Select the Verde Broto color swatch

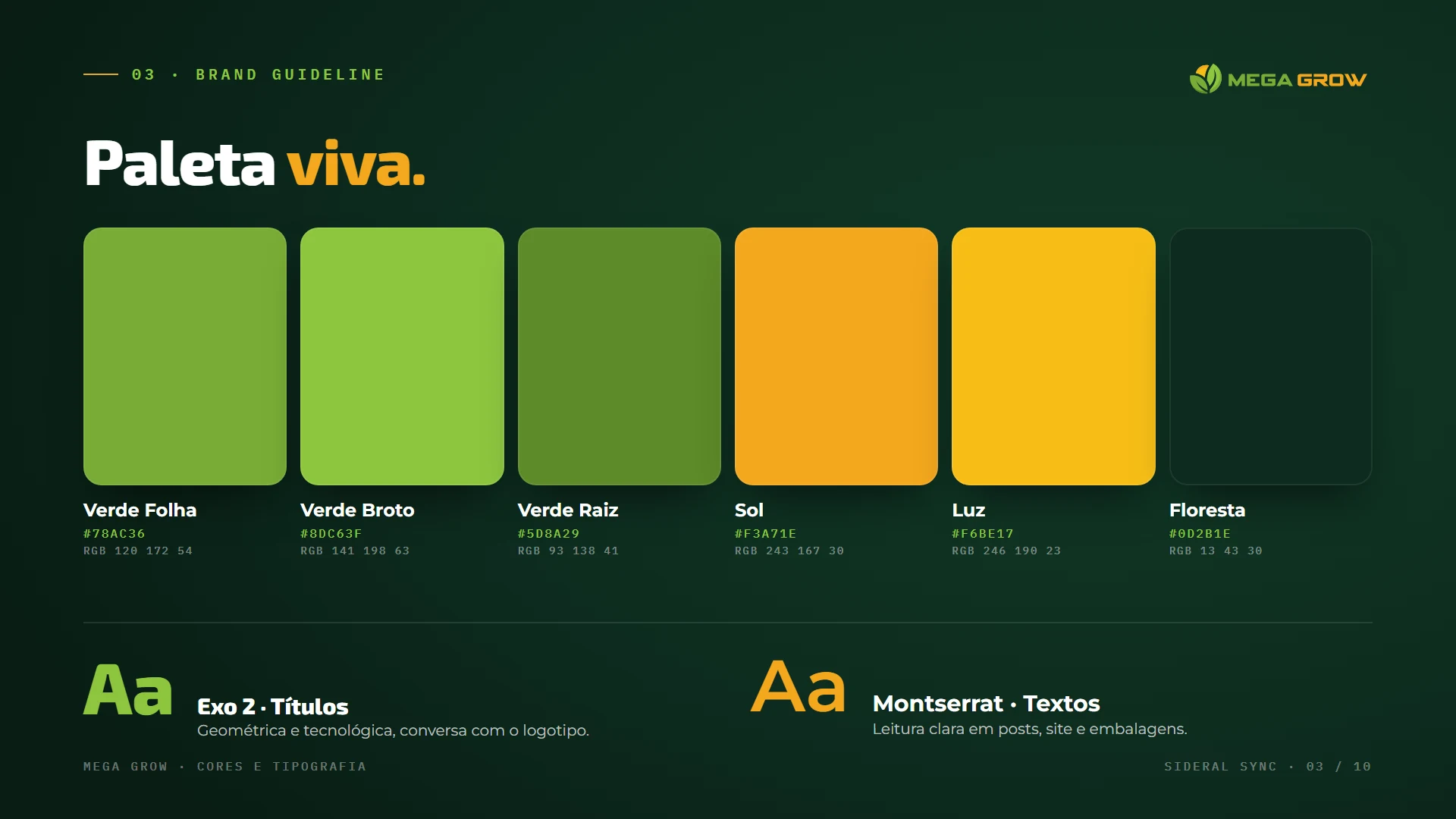(402, 356)
